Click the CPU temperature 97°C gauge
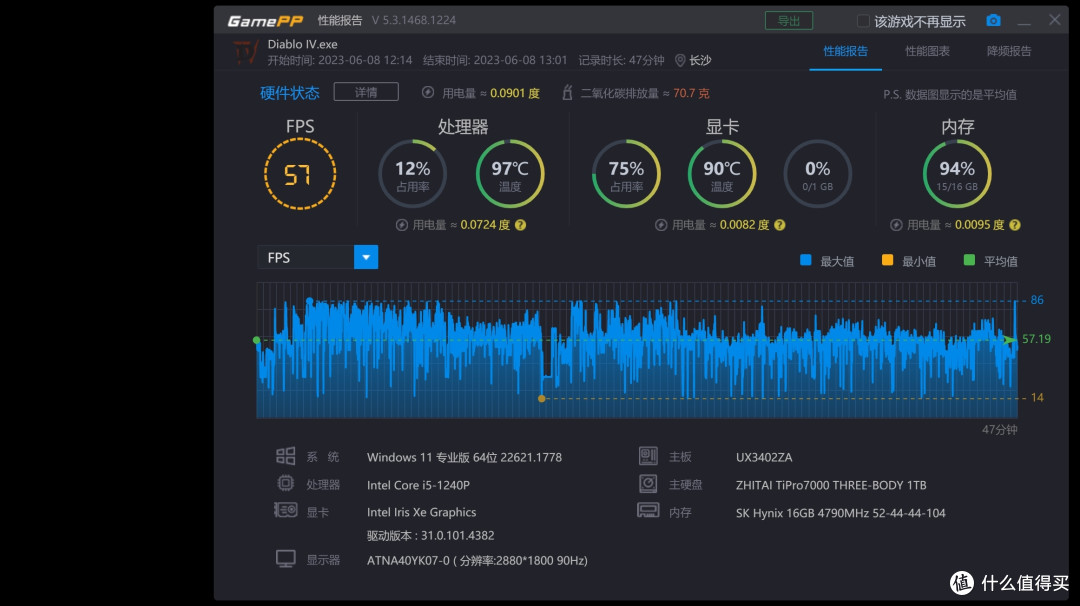 pyautogui.click(x=510, y=174)
